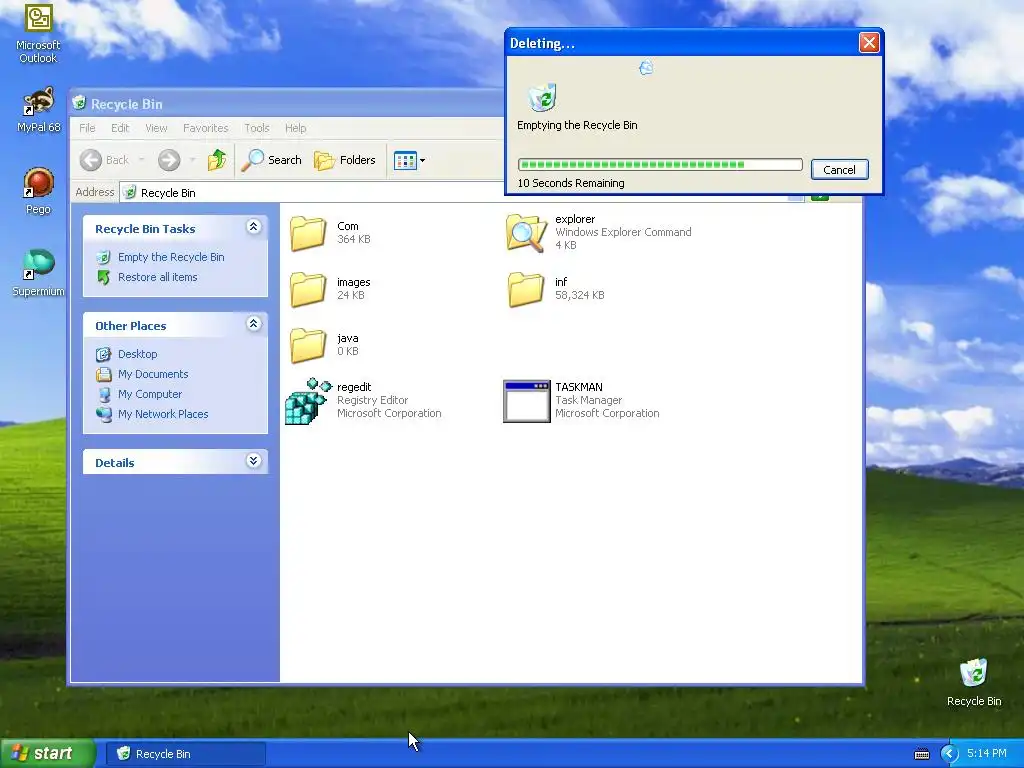The width and height of the screenshot is (1024, 768).
Task: Click the Views icon in toolbar
Action: 405,160
